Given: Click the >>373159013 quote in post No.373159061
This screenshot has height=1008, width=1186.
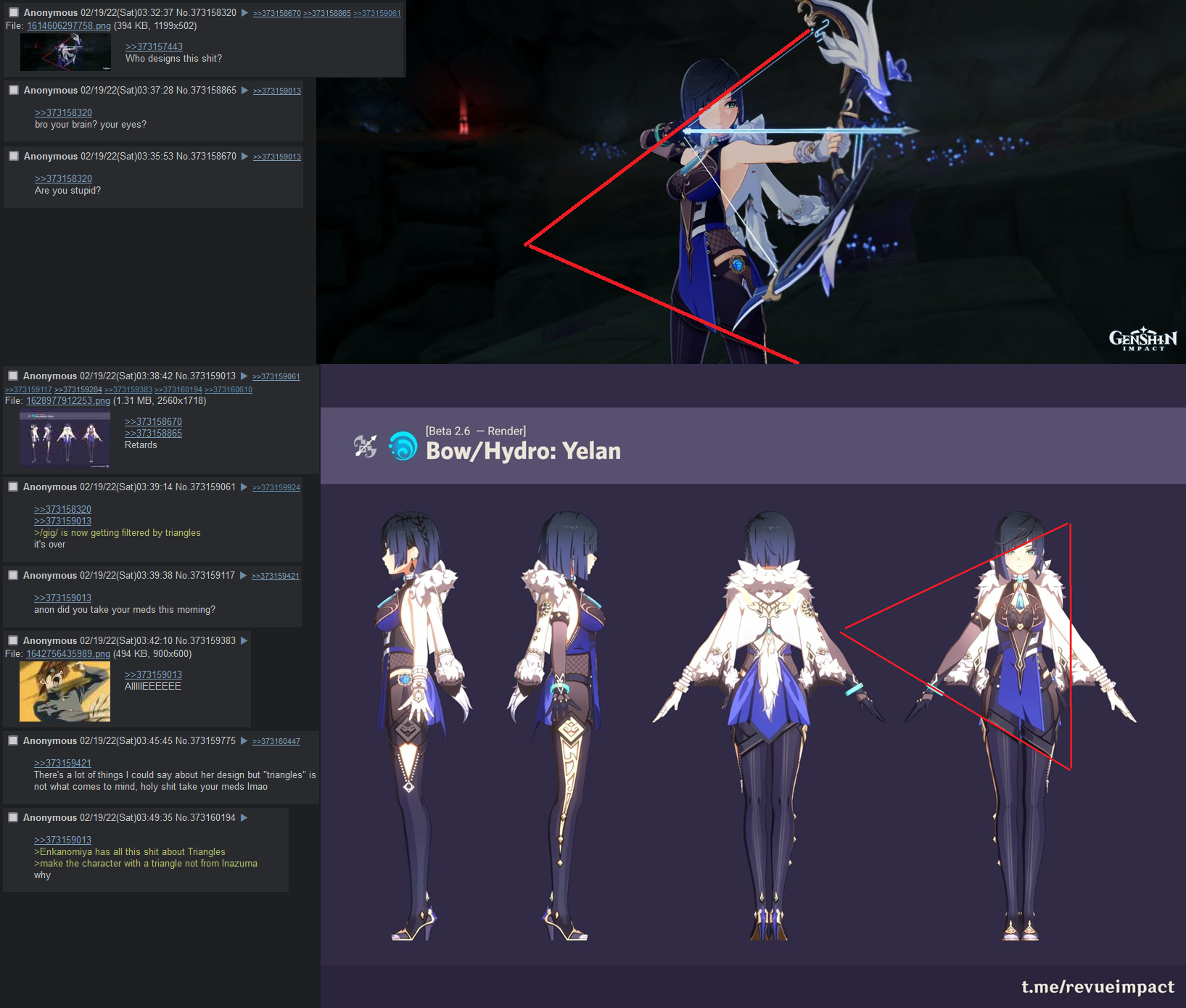Looking at the screenshot, I should tap(62, 521).
